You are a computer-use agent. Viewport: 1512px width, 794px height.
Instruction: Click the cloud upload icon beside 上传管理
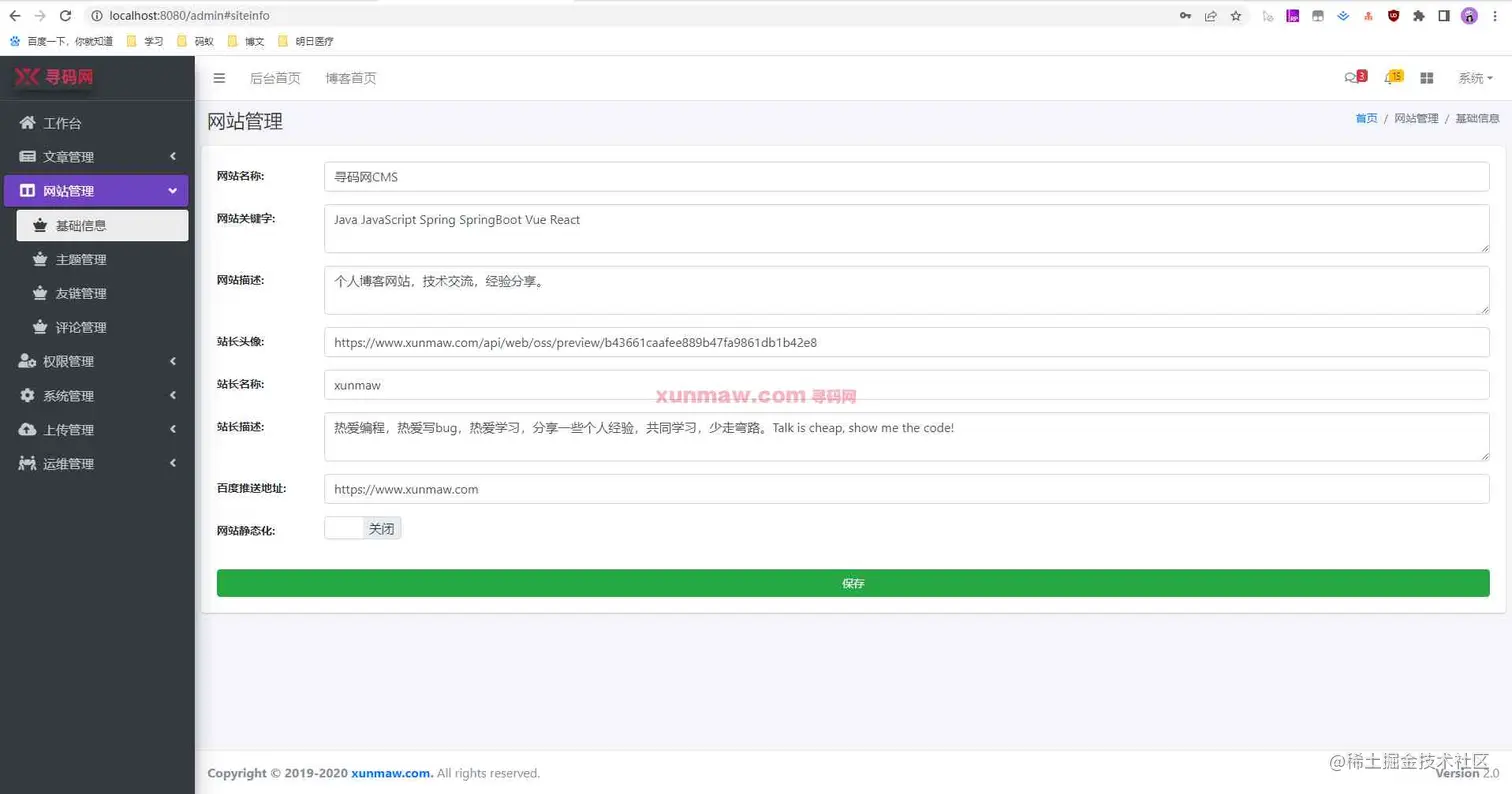coord(27,430)
